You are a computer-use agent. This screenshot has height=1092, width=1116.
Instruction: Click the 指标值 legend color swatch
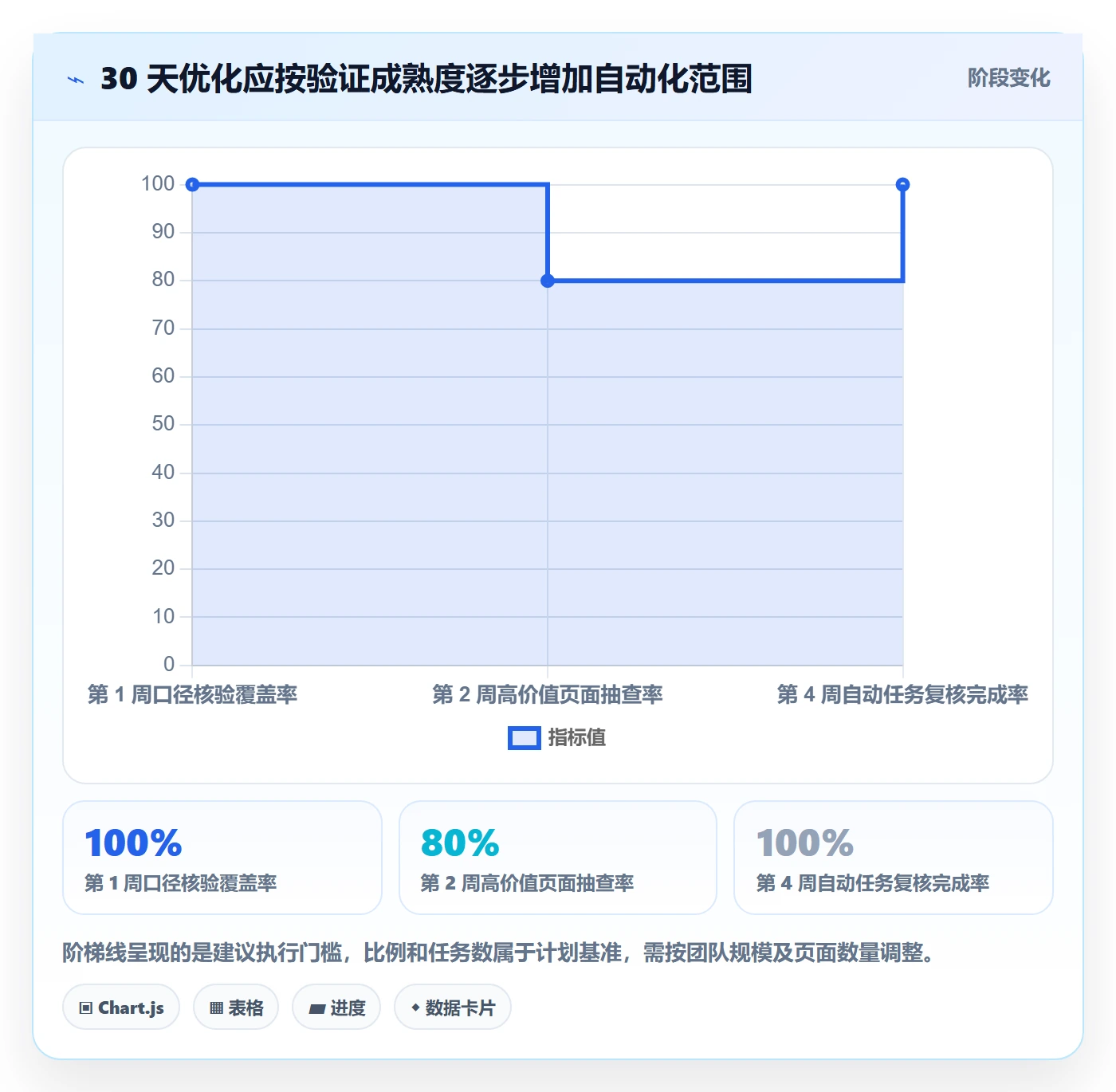(525, 738)
